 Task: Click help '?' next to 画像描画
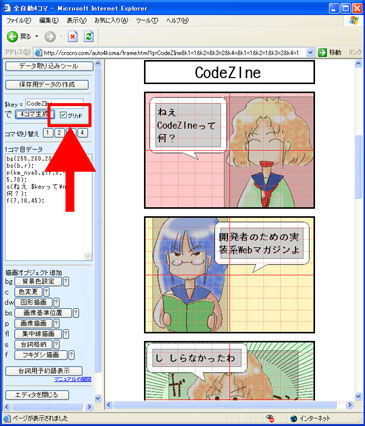tap(57, 323)
